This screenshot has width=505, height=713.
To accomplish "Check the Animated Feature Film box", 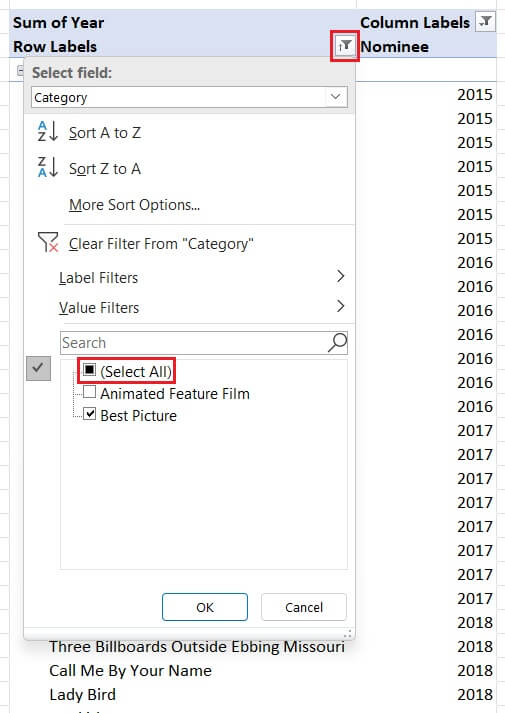I will click(90, 392).
